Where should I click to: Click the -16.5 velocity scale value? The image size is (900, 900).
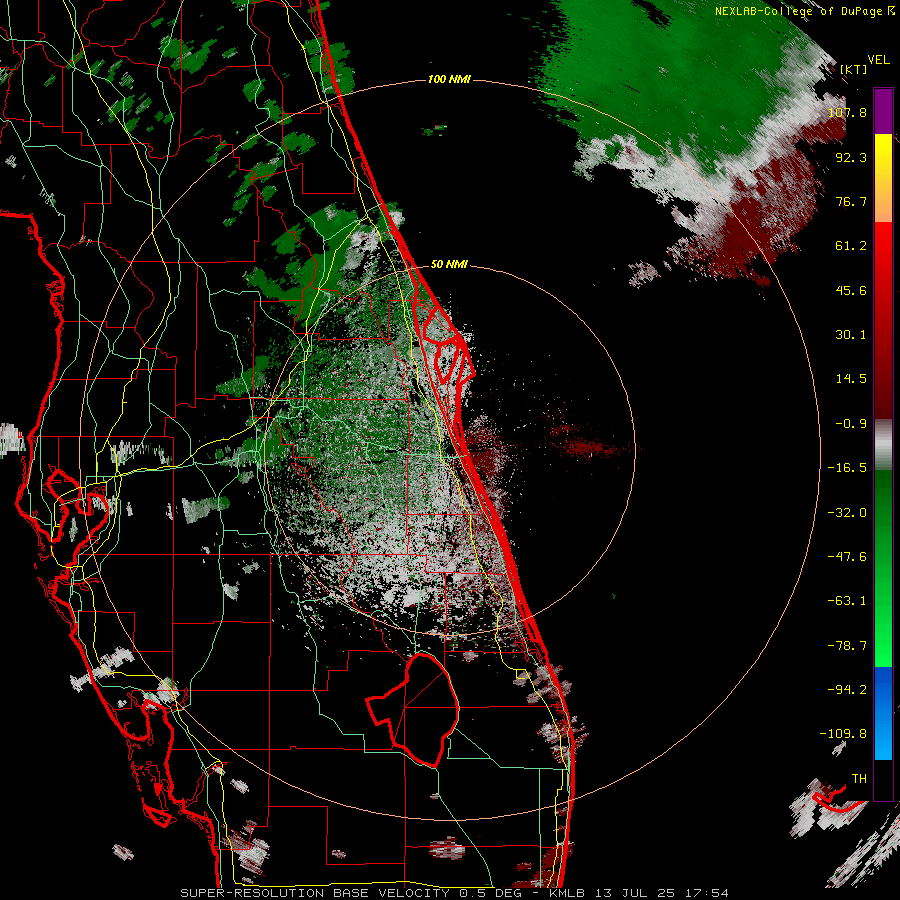[x=847, y=468]
